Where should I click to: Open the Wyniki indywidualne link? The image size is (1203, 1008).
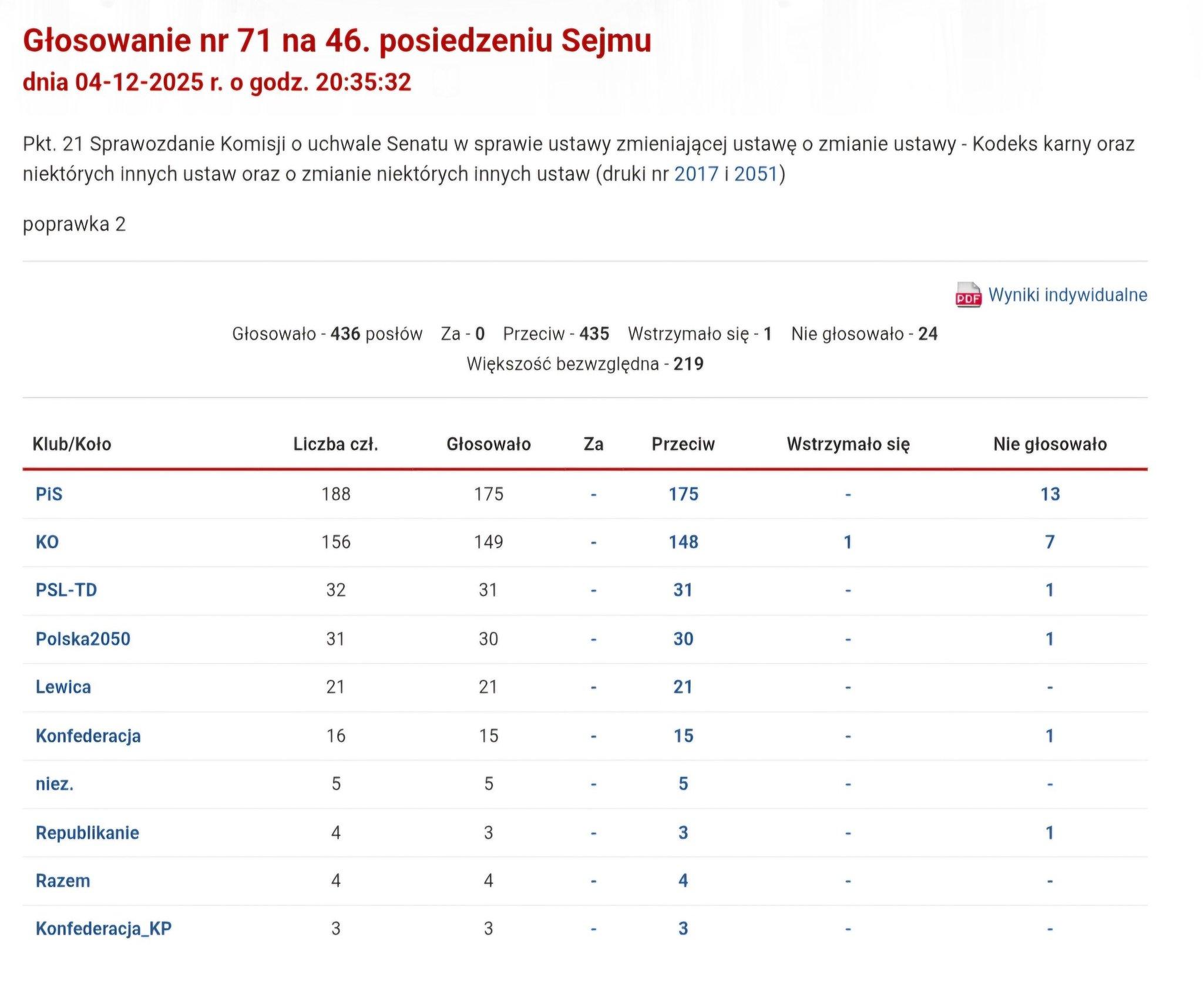click(x=1067, y=295)
